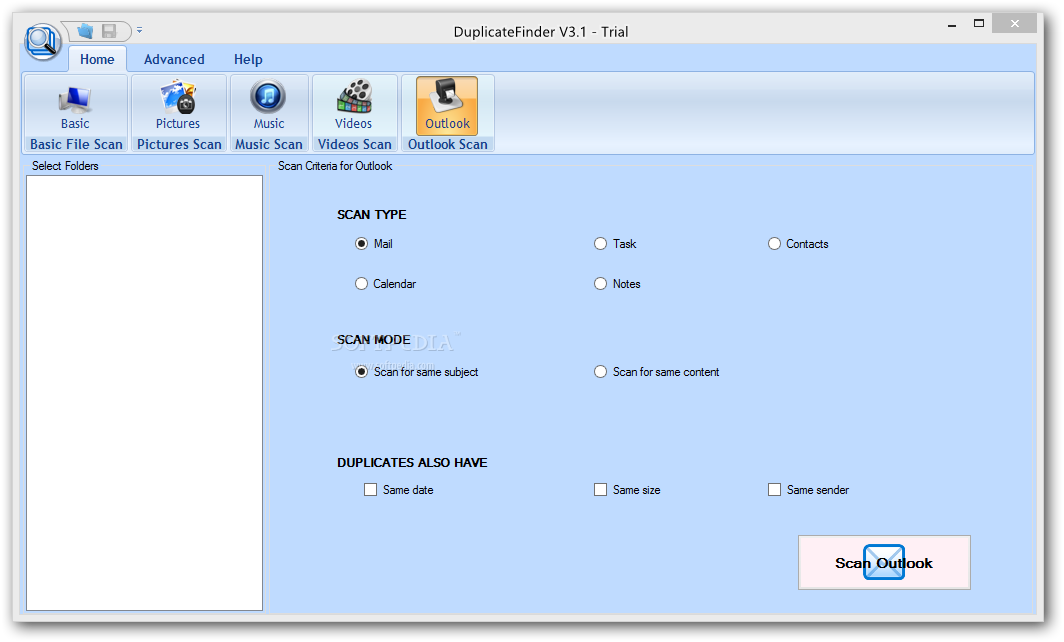Viewport: 1064px width, 642px height.
Task: Click the Pictures Scan group label
Action: click(x=179, y=145)
